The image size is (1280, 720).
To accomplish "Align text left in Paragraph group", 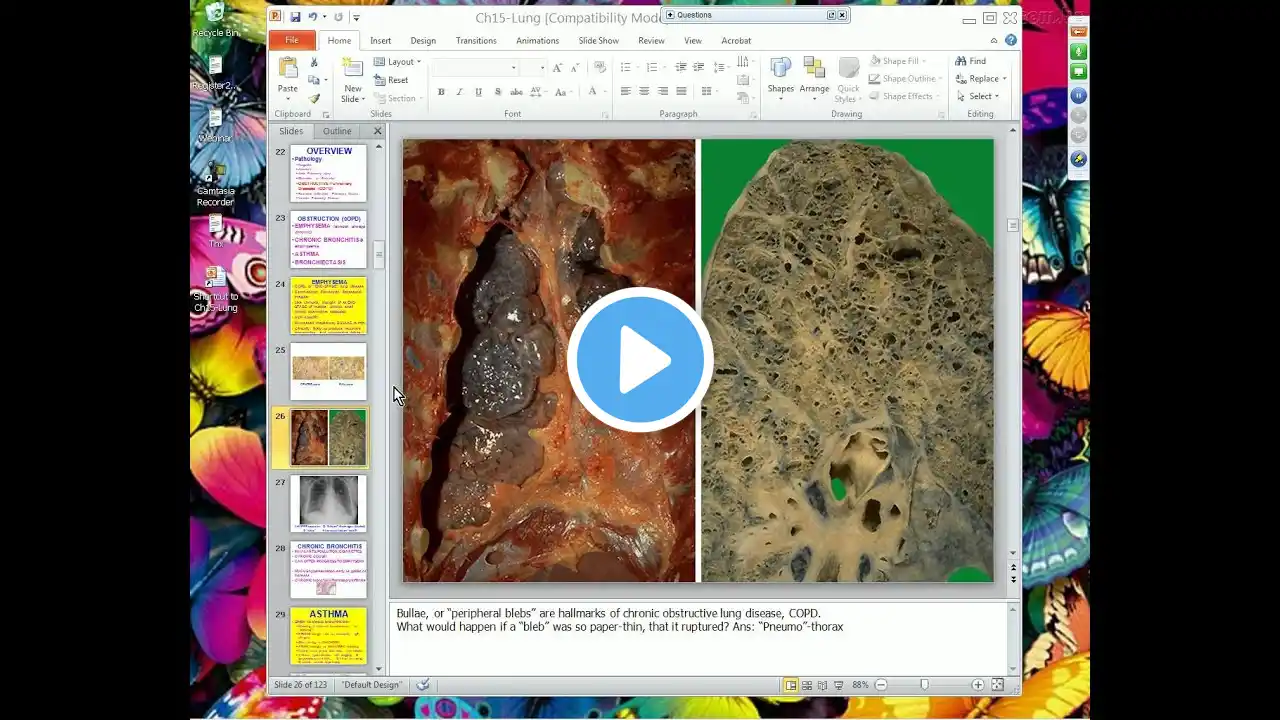I will [625, 91].
